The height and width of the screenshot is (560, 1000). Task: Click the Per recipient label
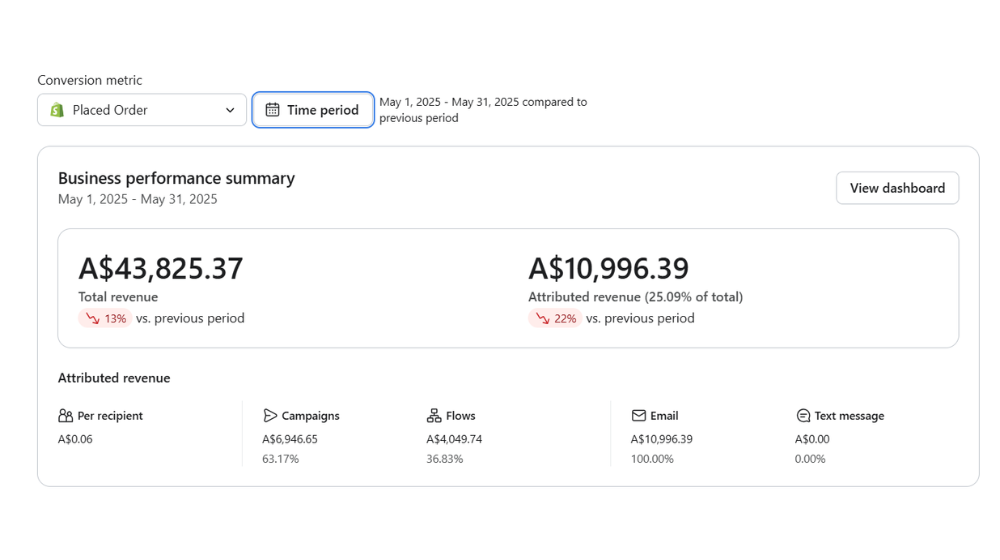point(110,416)
